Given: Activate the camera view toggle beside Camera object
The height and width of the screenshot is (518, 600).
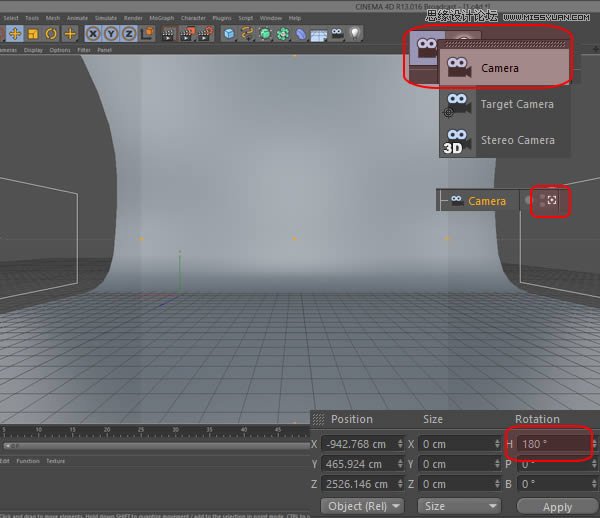Looking at the screenshot, I should coord(551,201).
